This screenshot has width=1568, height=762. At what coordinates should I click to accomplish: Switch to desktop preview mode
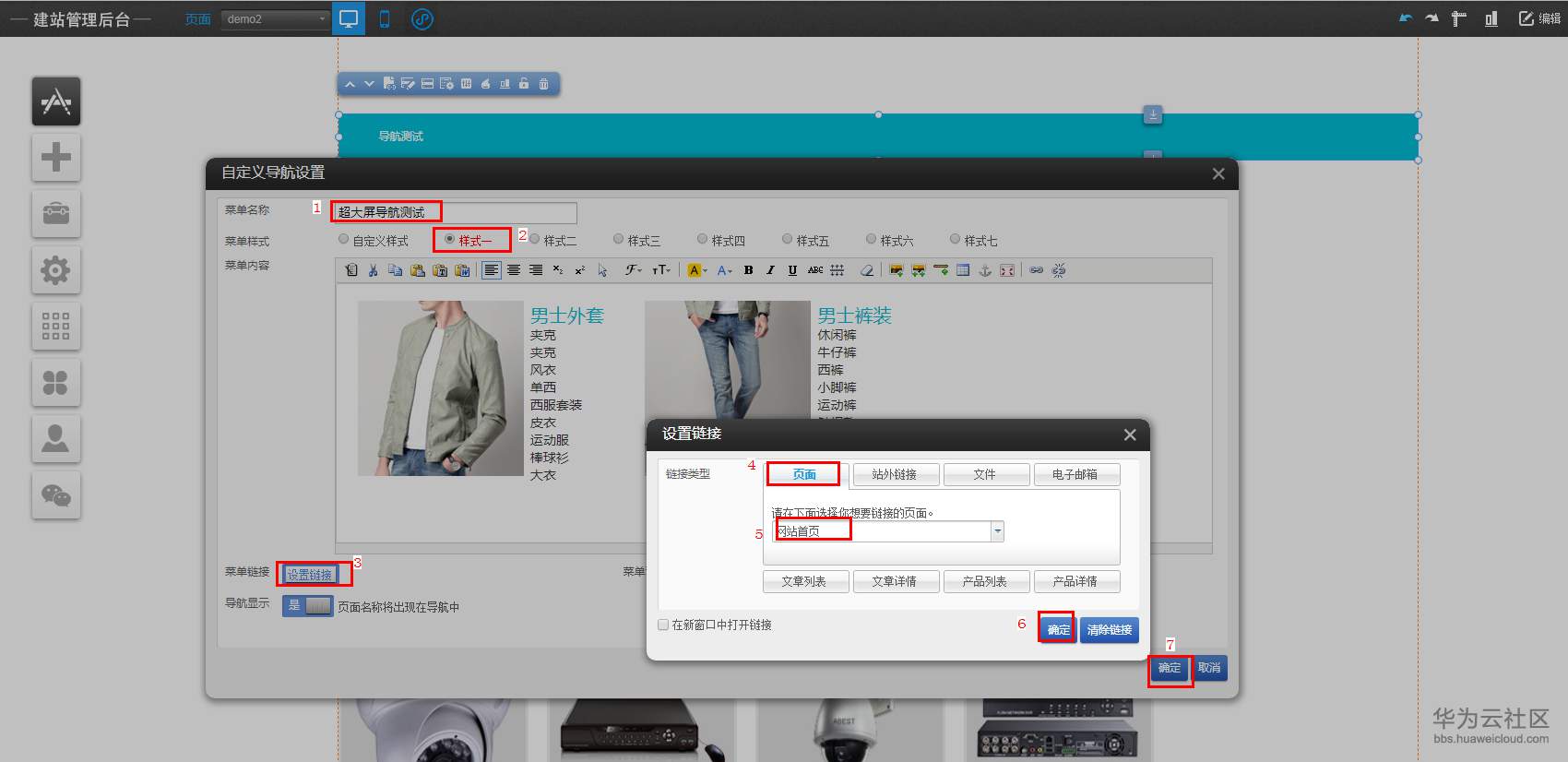tap(349, 18)
